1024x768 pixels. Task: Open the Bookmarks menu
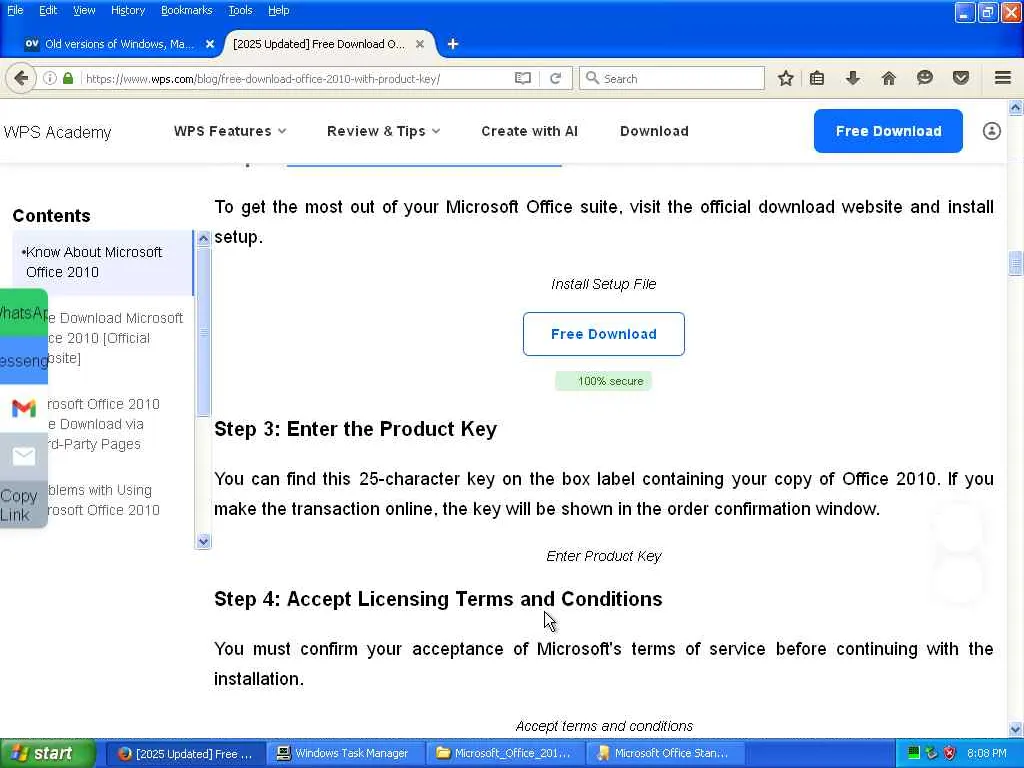[187, 10]
